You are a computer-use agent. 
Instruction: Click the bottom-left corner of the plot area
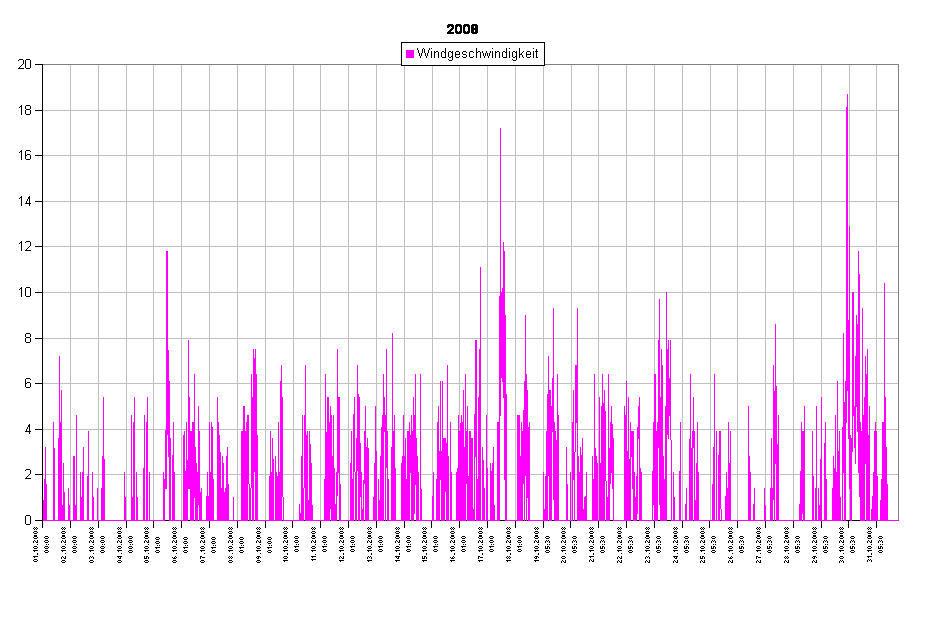pyautogui.click(x=44, y=519)
